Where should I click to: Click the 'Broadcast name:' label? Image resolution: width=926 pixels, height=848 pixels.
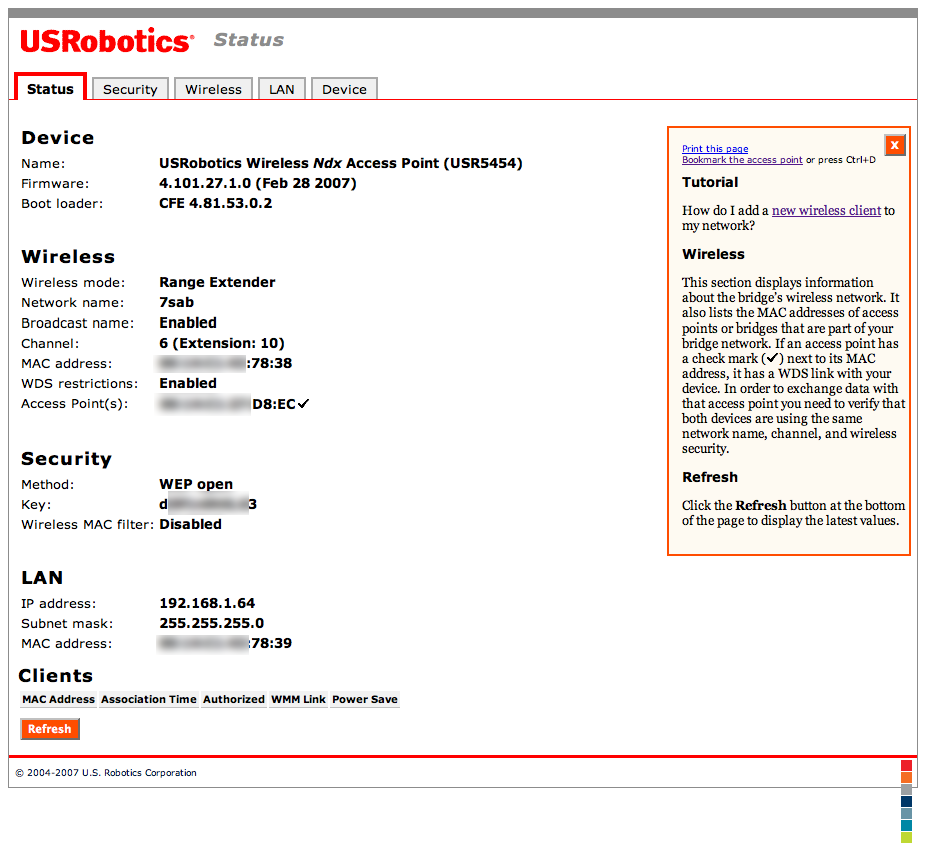(x=78, y=324)
